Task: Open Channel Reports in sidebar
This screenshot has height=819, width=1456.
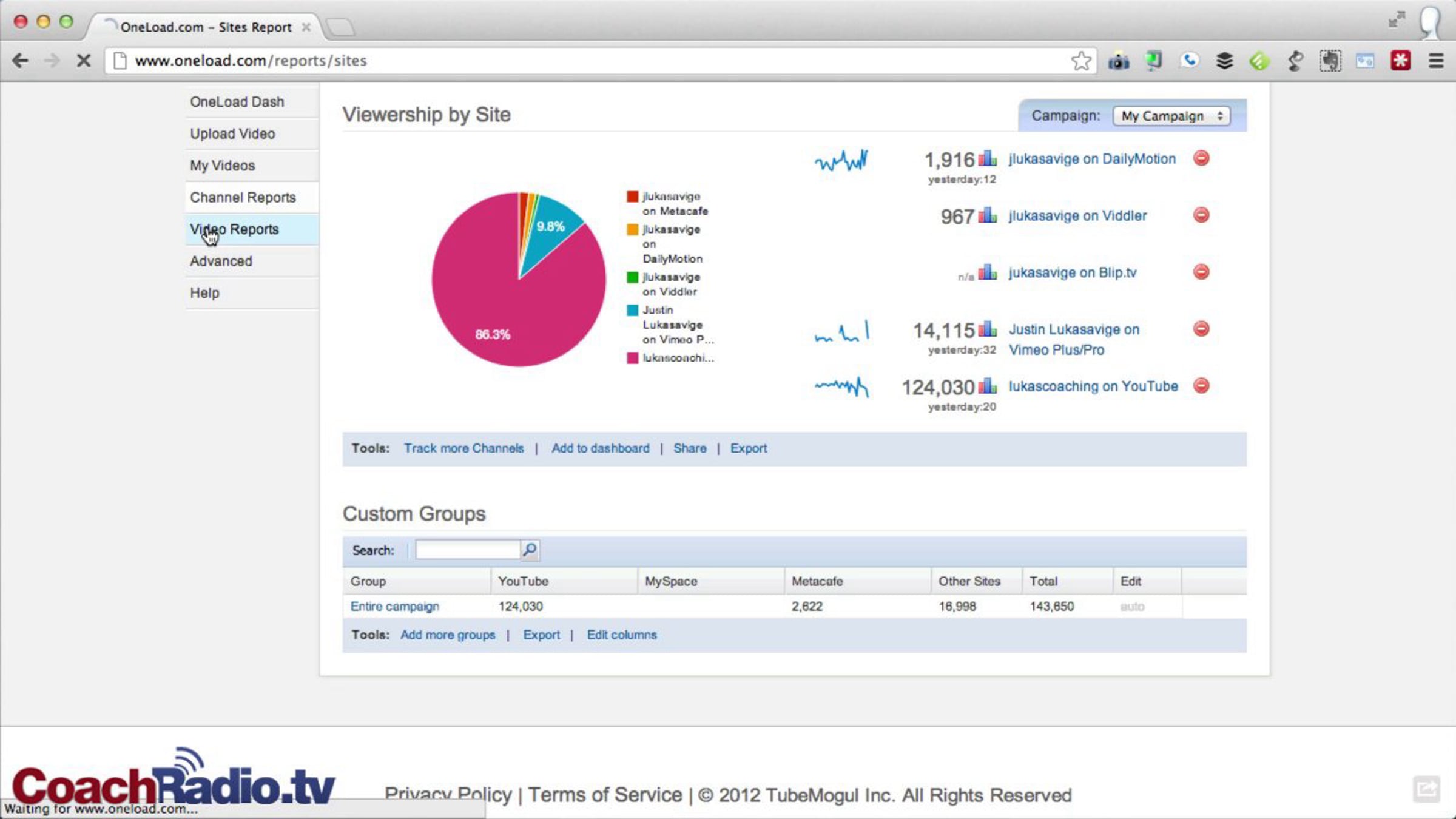Action: (x=243, y=197)
